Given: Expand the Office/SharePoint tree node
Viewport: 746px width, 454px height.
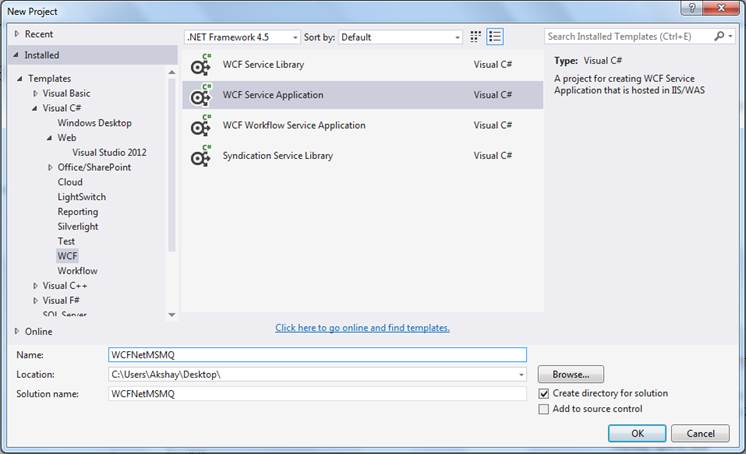Looking at the screenshot, I should pyautogui.click(x=51, y=167).
